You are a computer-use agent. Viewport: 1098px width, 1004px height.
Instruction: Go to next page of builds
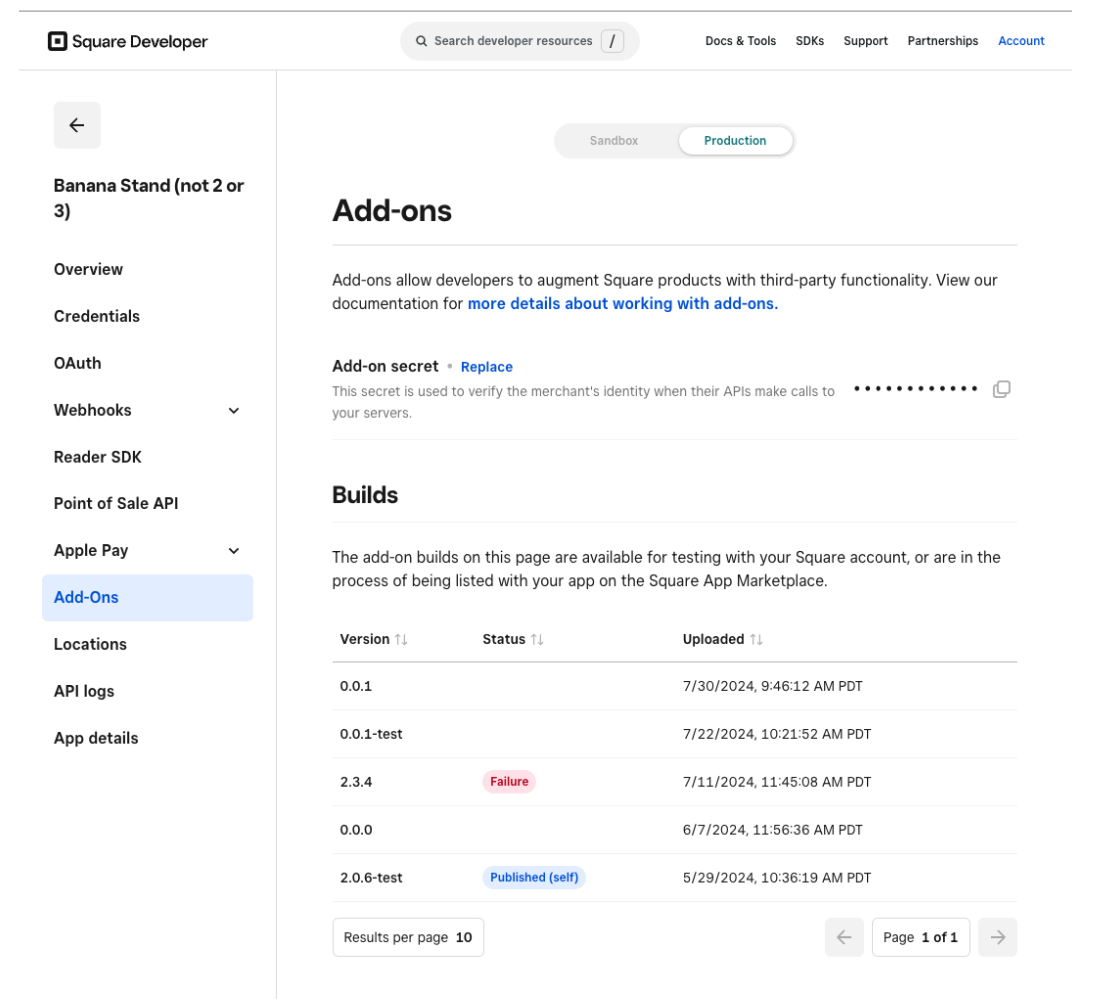pyautogui.click(x=998, y=937)
